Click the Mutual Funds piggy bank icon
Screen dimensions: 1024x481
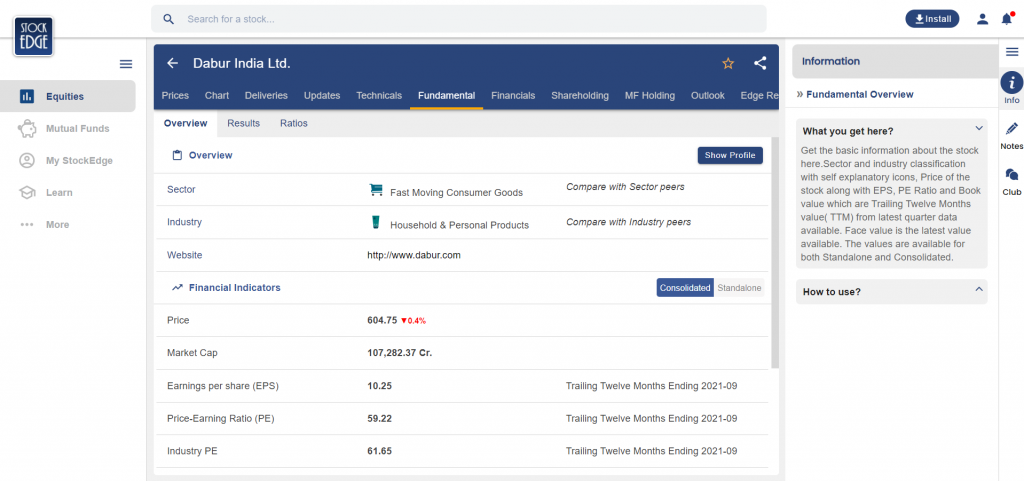tap(27, 129)
